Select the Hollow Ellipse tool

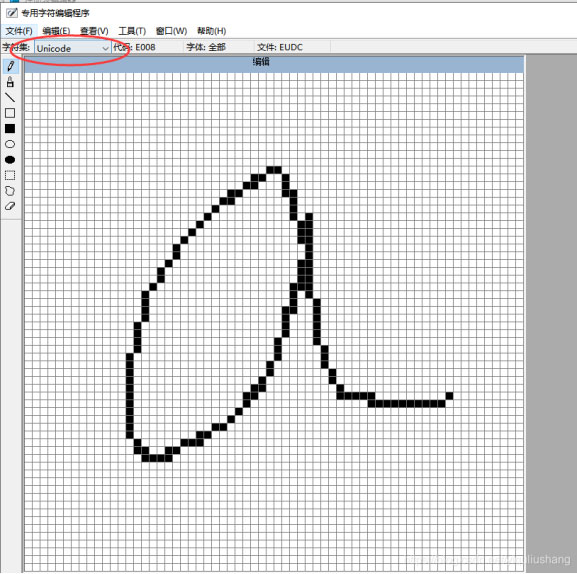[10, 144]
